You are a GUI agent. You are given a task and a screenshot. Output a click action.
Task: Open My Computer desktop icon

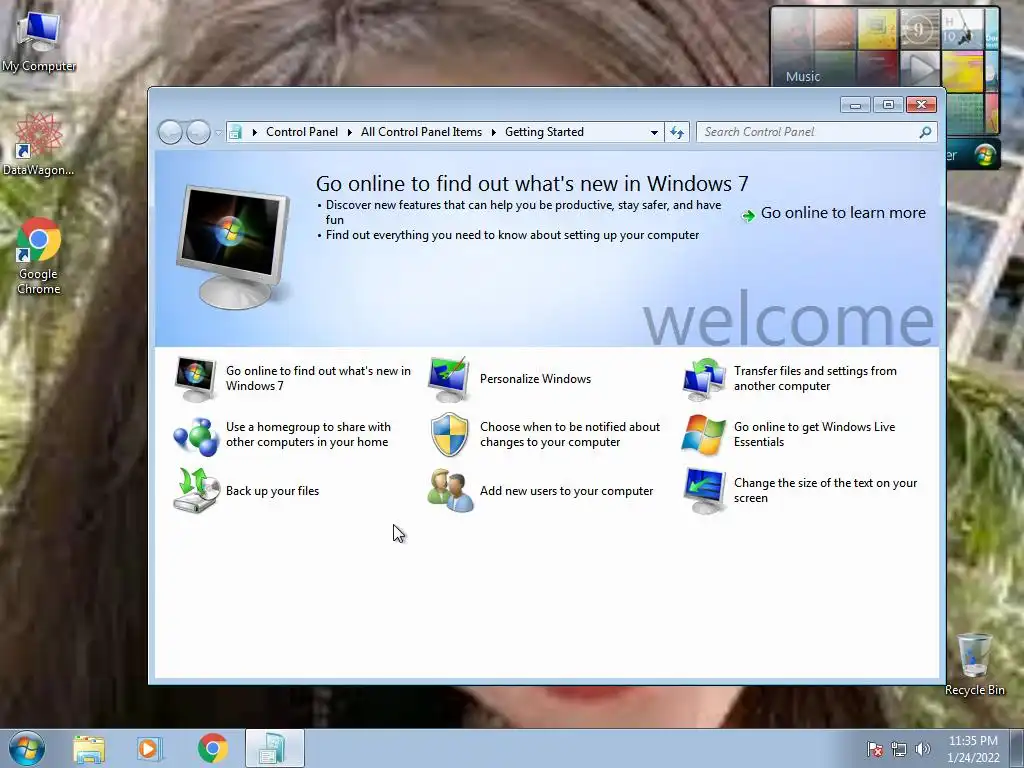pyautogui.click(x=39, y=42)
